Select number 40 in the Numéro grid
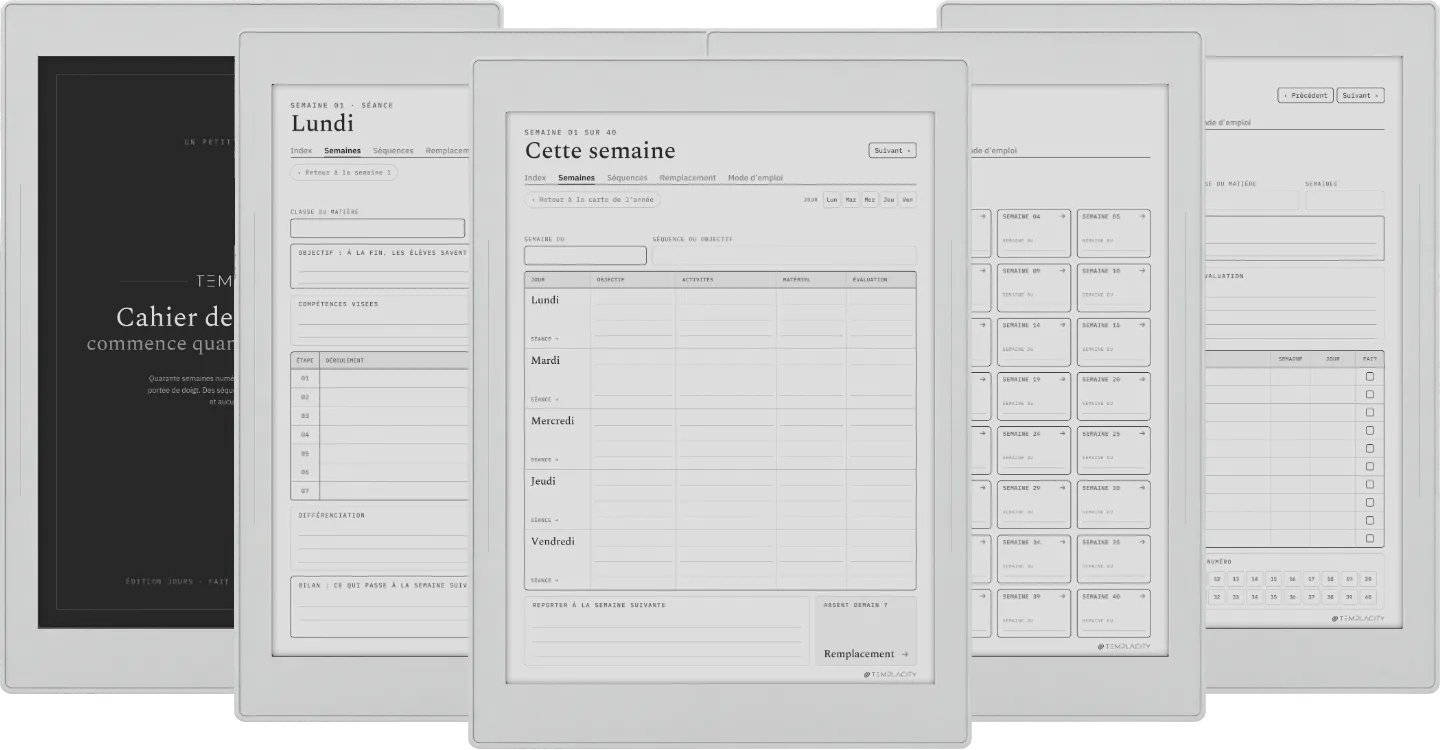The image size is (1440, 750). (x=1368, y=597)
